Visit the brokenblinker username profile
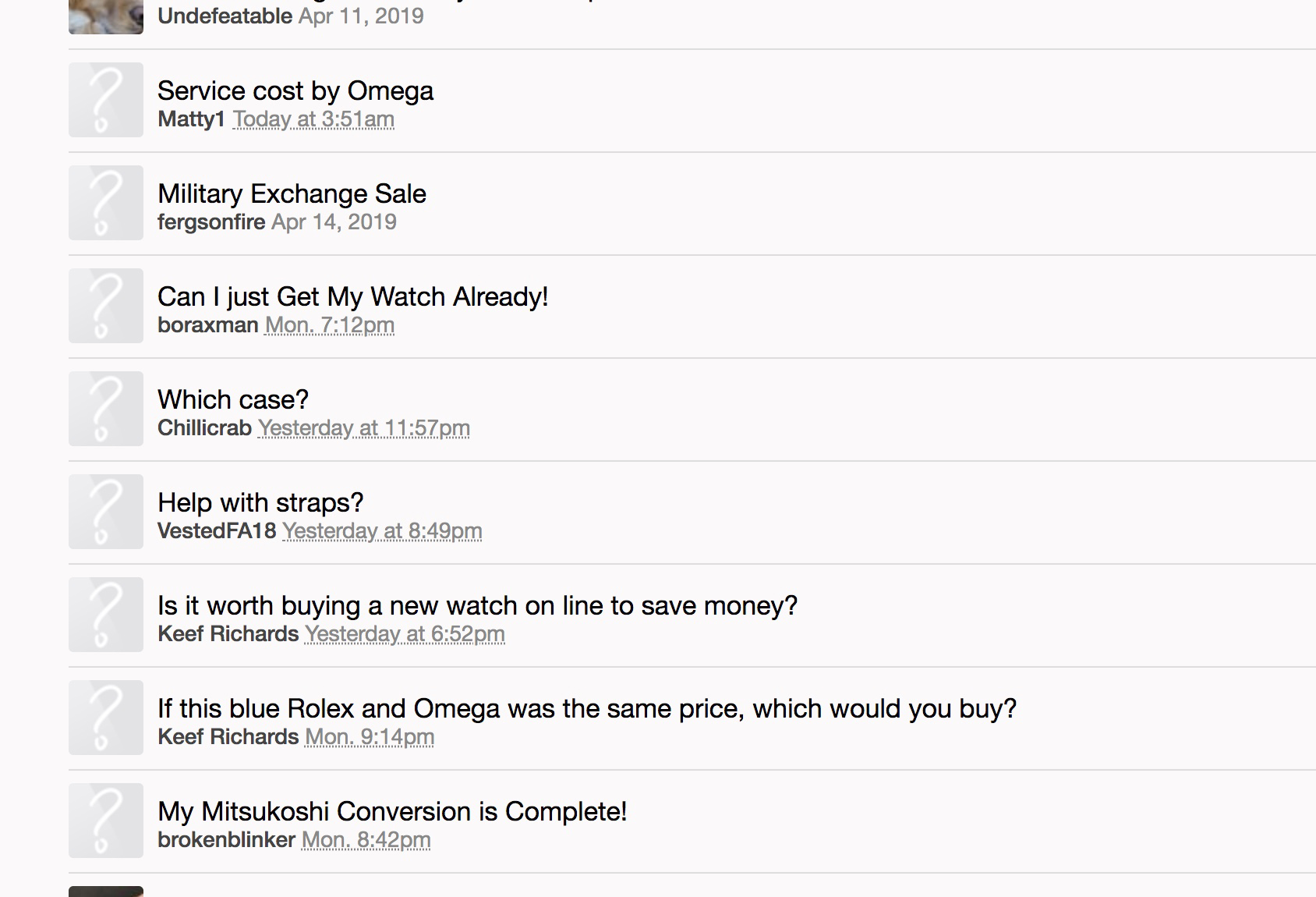The image size is (1316, 897). (x=226, y=839)
